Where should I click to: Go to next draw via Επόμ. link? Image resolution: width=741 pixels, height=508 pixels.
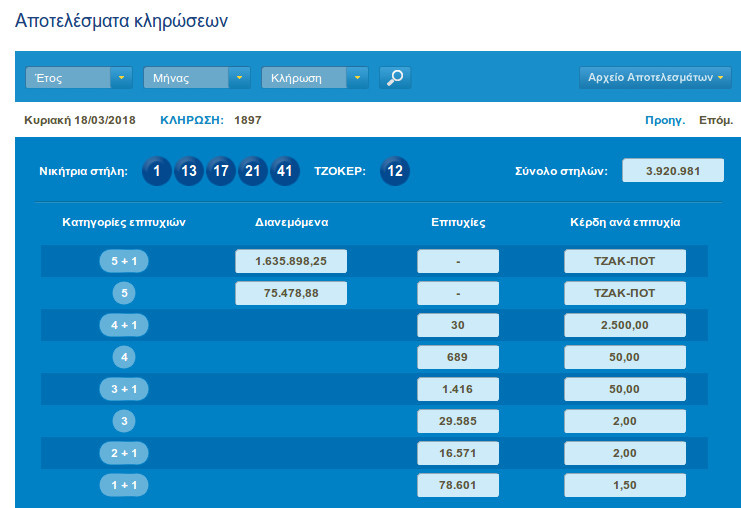715,120
